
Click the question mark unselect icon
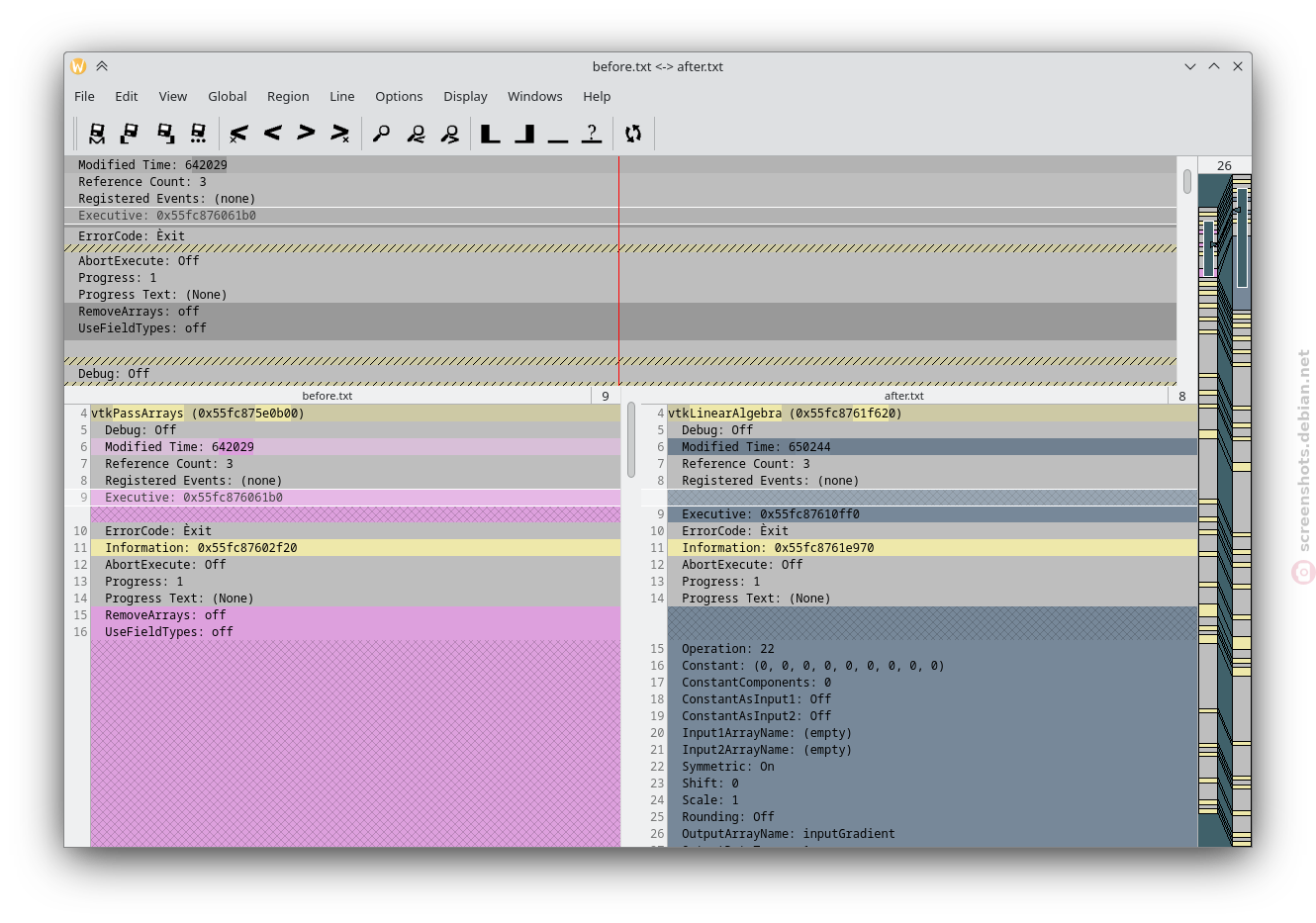click(592, 133)
